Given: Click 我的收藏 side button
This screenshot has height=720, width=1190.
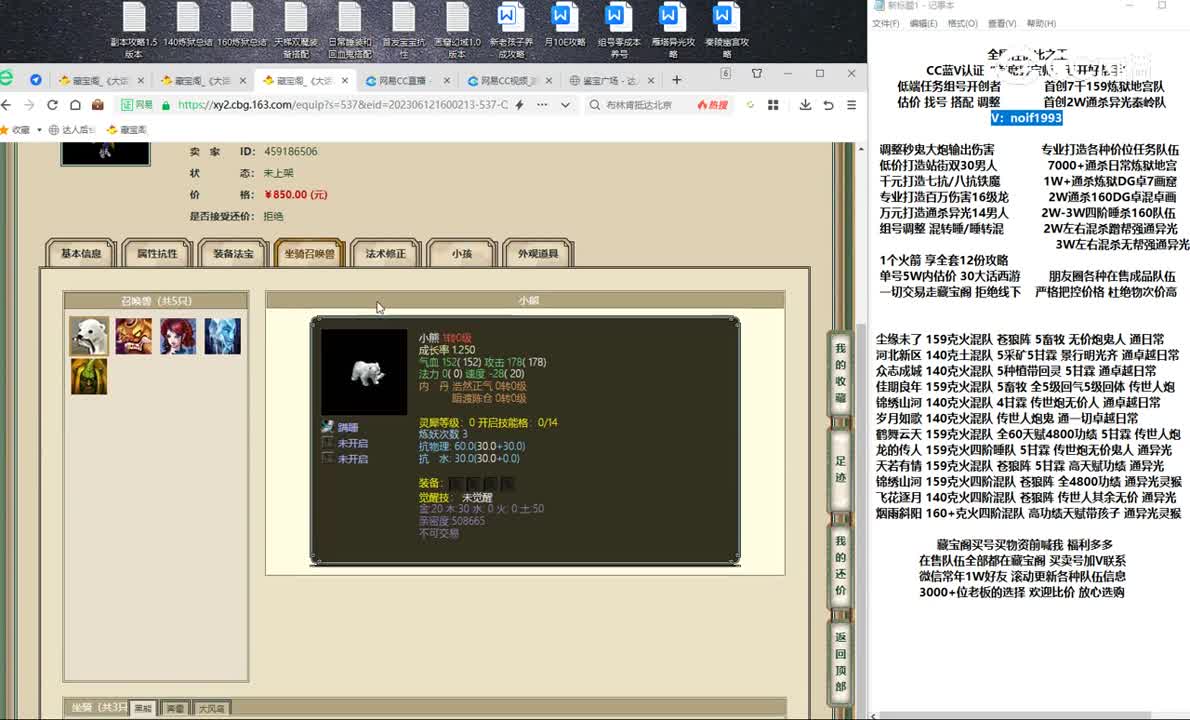Looking at the screenshot, I should [840, 373].
